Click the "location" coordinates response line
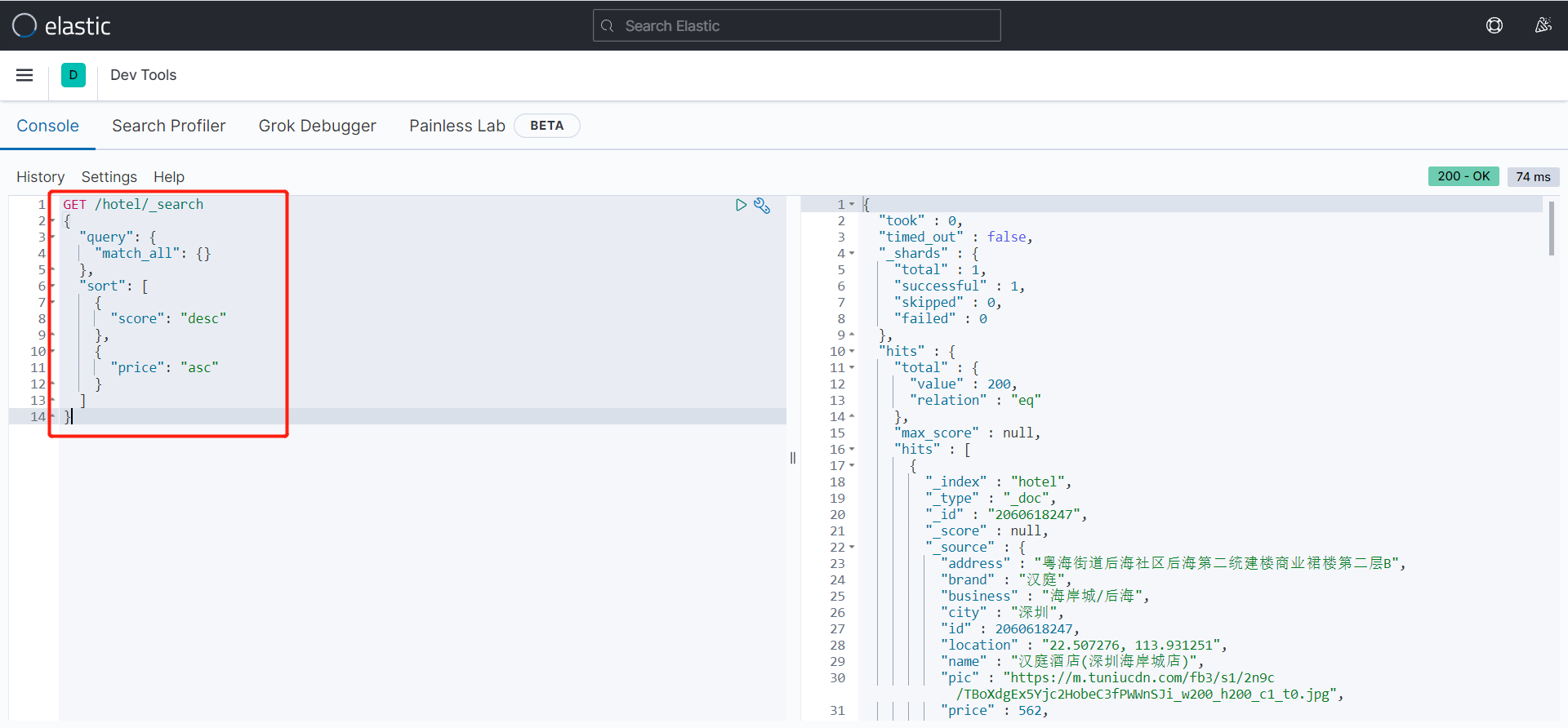This screenshot has height=728, width=1568. [x=1084, y=646]
